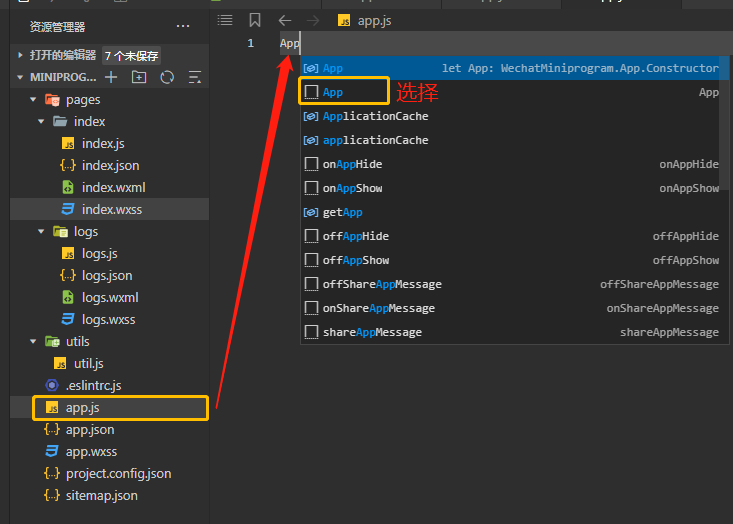Pick the shareAppMessage suggestion
Screen dimensions: 733x524
tap(512, 332)
